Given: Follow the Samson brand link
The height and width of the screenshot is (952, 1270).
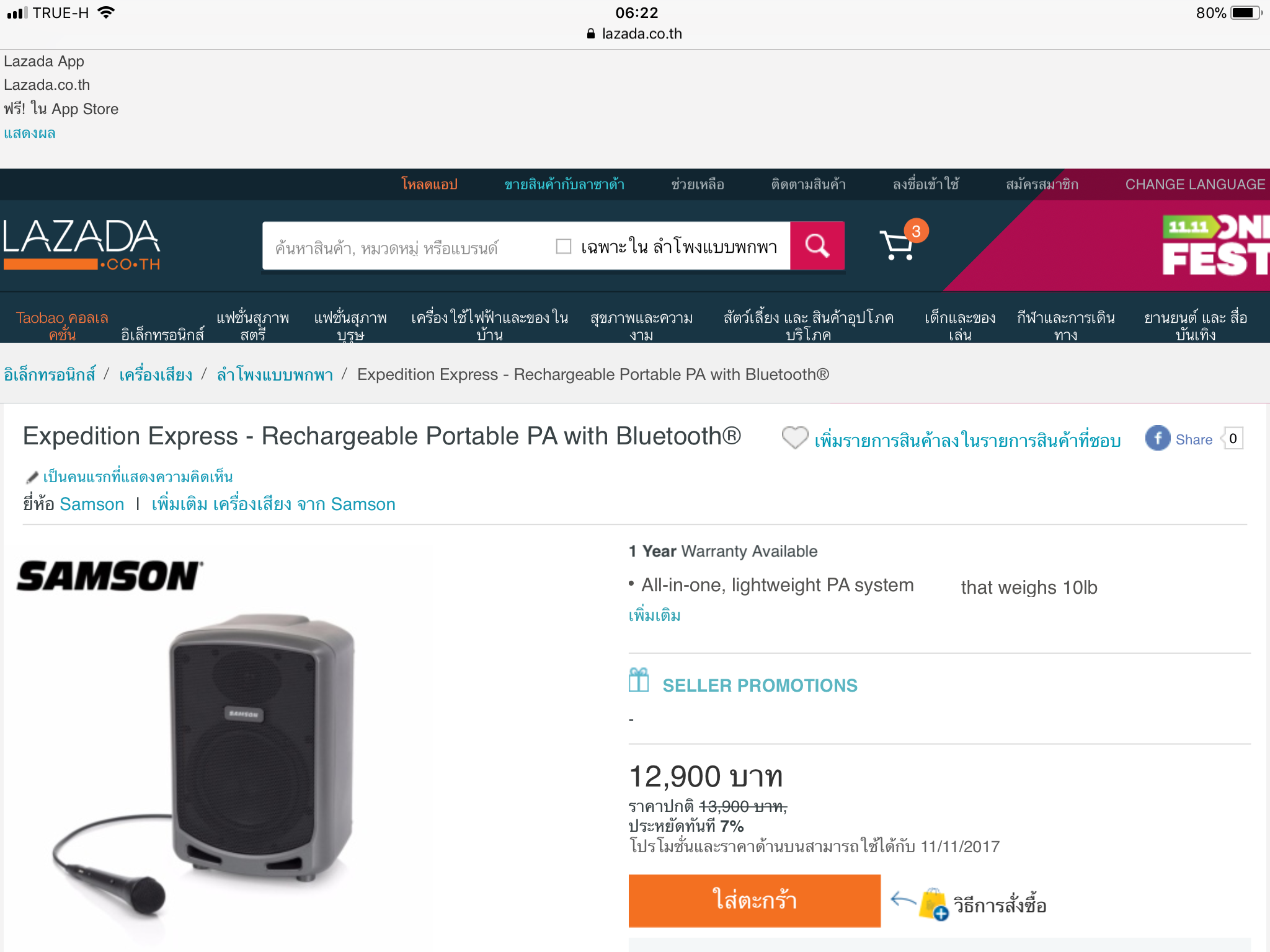Looking at the screenshot, I should (x=92, y=505).
